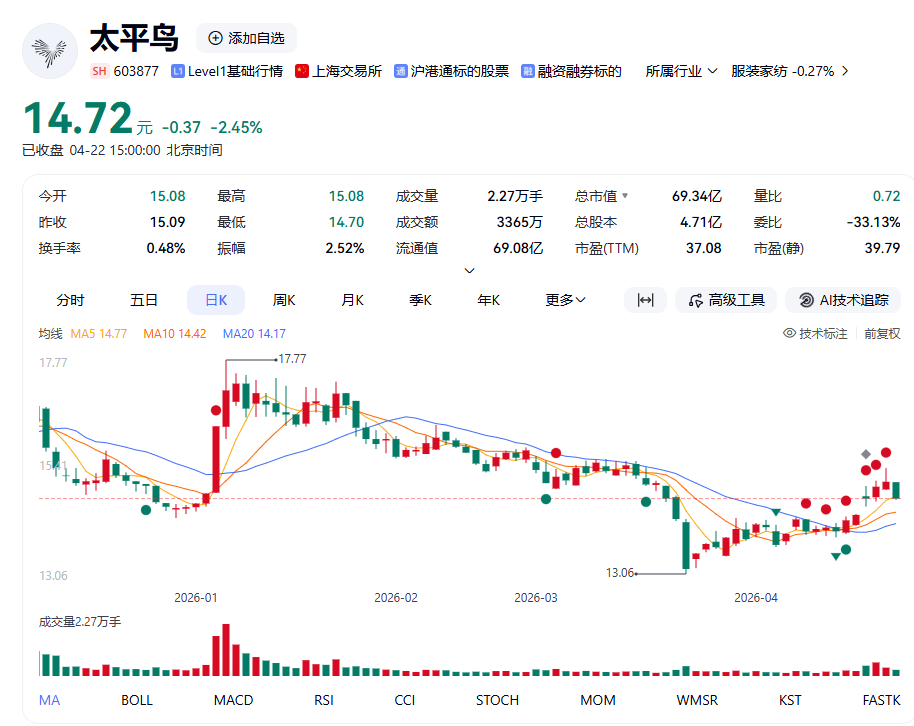Viewport: 914px width, 726px height.
Task: Click MA5 14.77 legend
Action: coord(99,334)
